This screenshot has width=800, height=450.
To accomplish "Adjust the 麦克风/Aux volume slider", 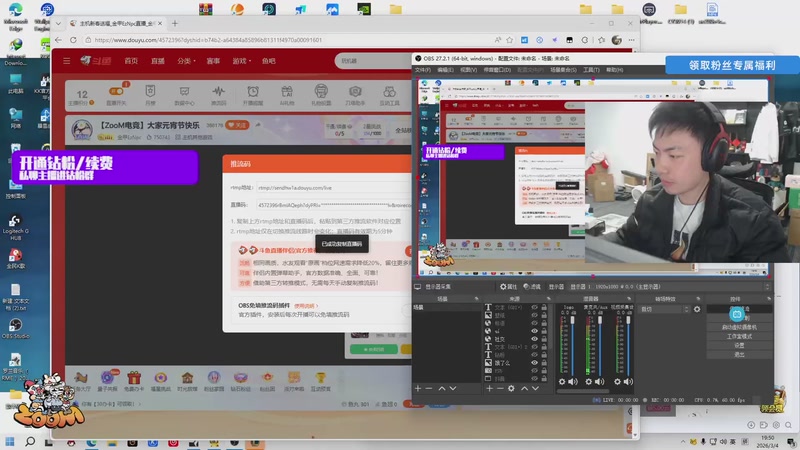I will (x=600, y=345).
